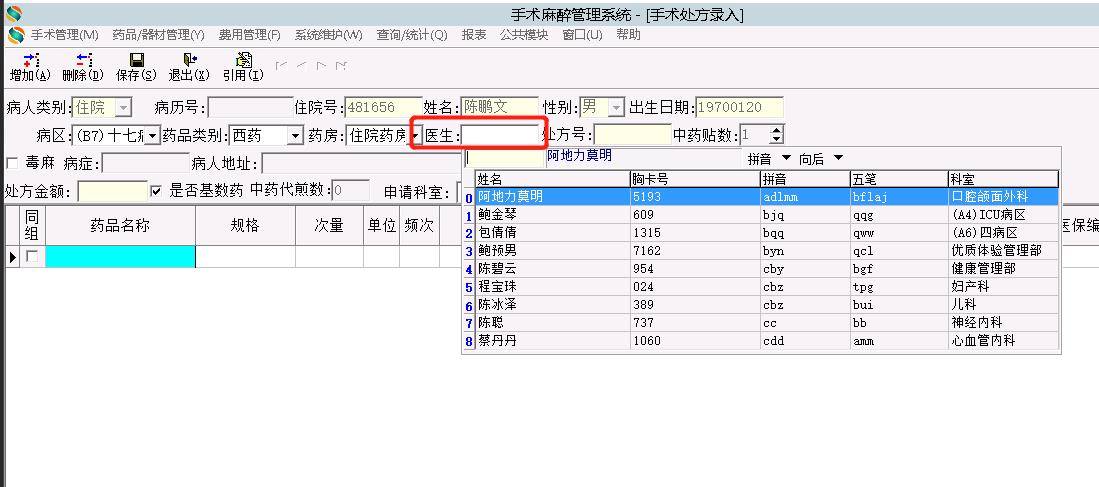Select doctor 陈聪 in lookup list
This screenshot has width=1099, height=487.
click(767, 322)
